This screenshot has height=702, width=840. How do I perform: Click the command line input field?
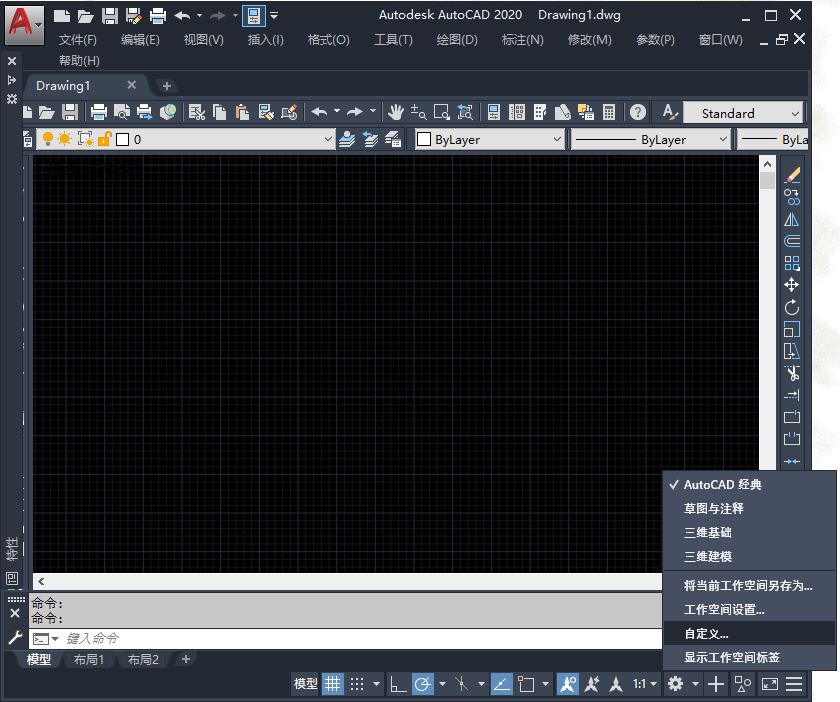point(150,638)
